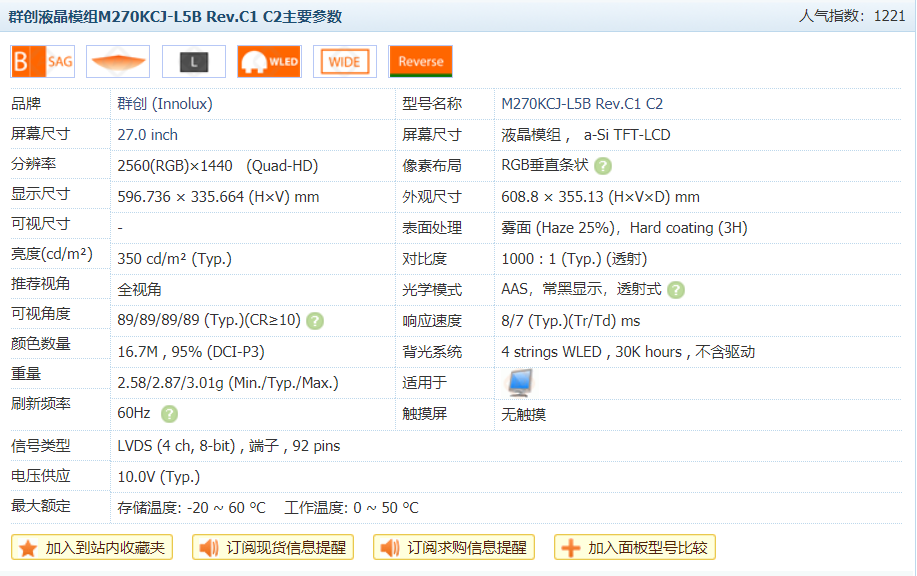Select the 人气指数: 1221 text
This screenshot has height=576, width=917.
tap(852, 16)
